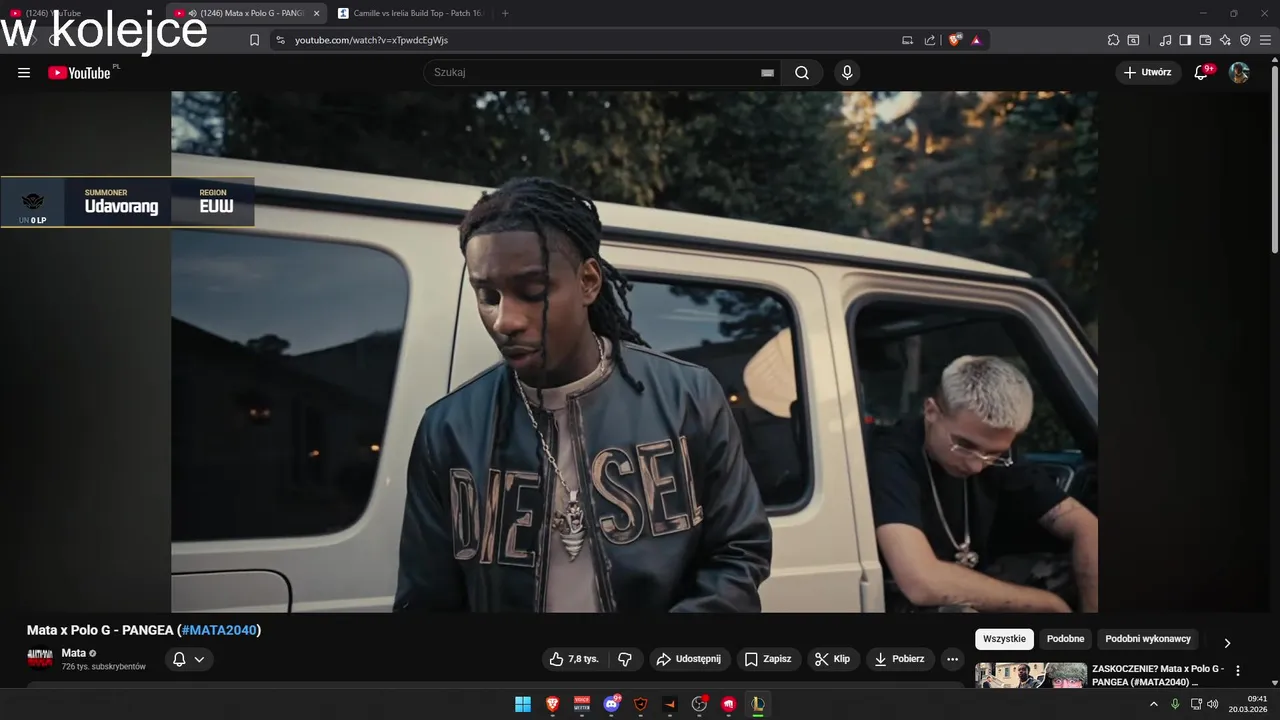
Task: Click the tray microphone icon
Action: click(x=1175, y=704)
